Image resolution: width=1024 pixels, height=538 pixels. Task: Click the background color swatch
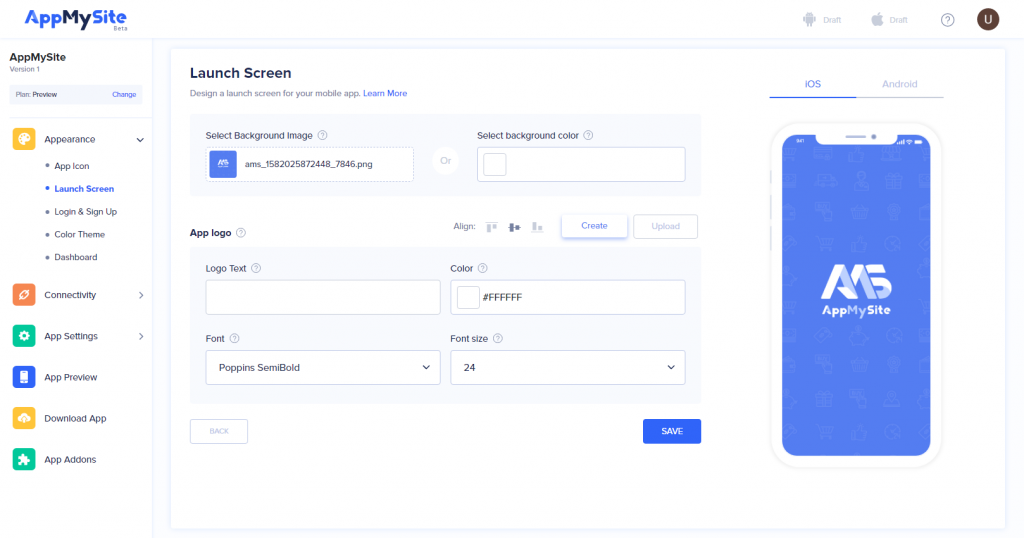tap(494, 165)
